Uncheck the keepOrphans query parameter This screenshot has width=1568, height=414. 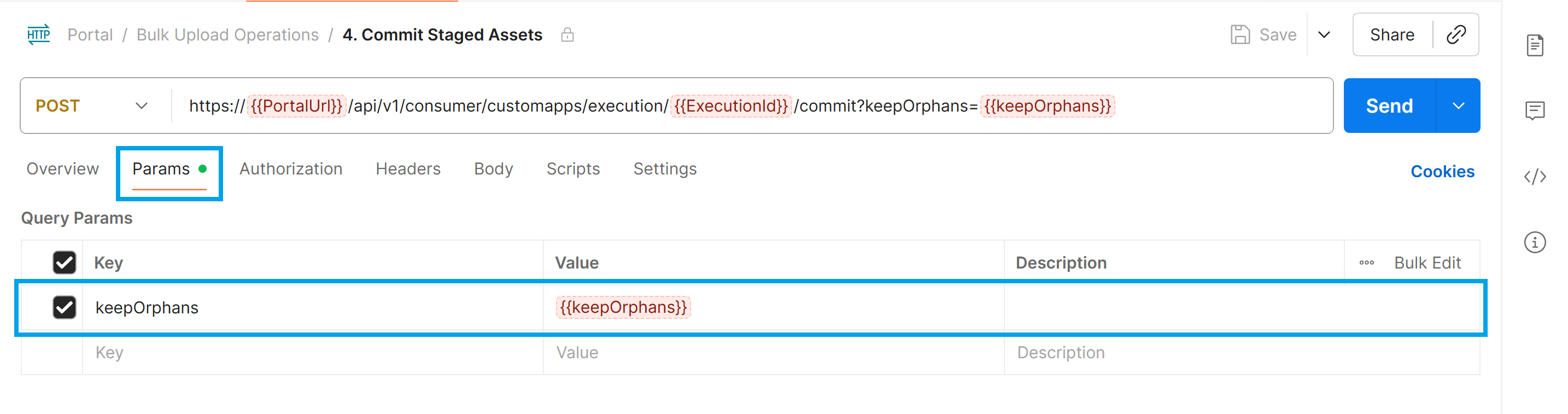point(64,307)
